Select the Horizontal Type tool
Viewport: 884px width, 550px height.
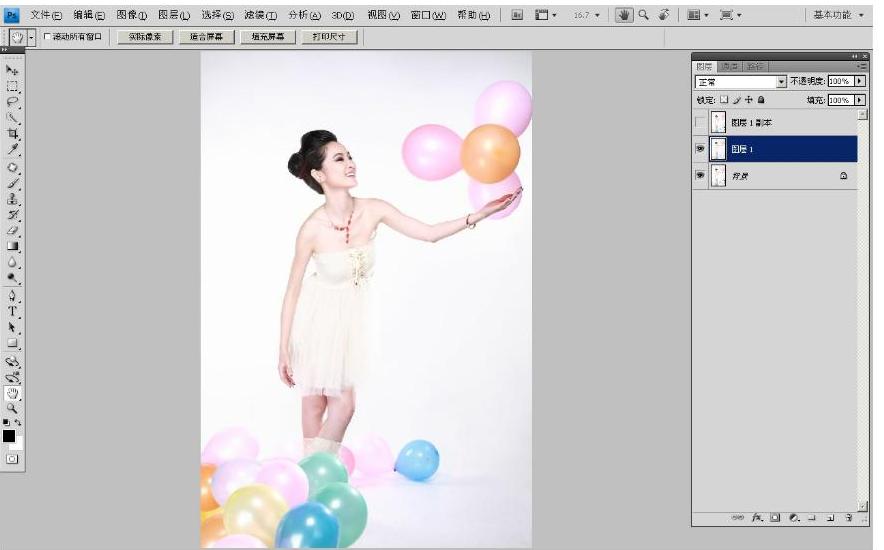pos(12,312)
